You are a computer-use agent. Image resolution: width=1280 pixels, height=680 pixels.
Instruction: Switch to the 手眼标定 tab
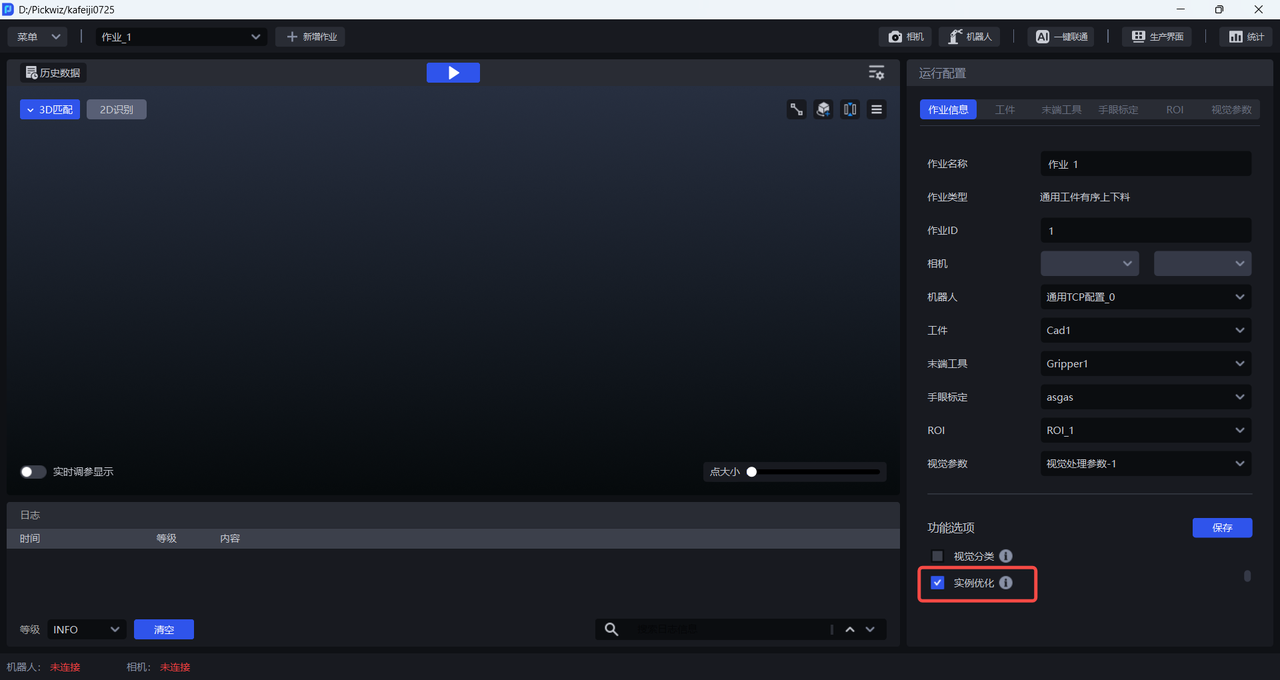click(x=1118, y=110)
